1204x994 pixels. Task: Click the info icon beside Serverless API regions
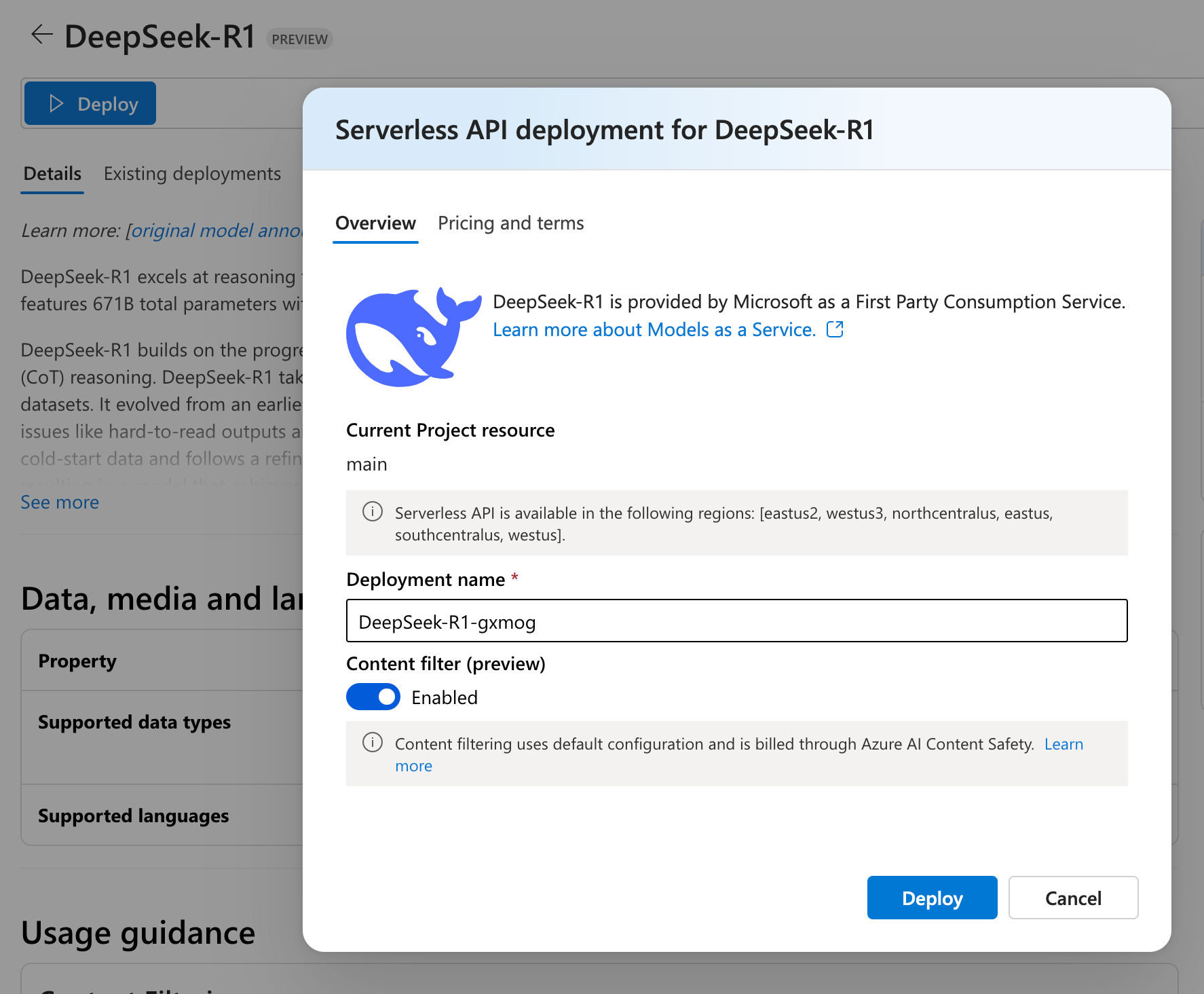click(373, 511)
